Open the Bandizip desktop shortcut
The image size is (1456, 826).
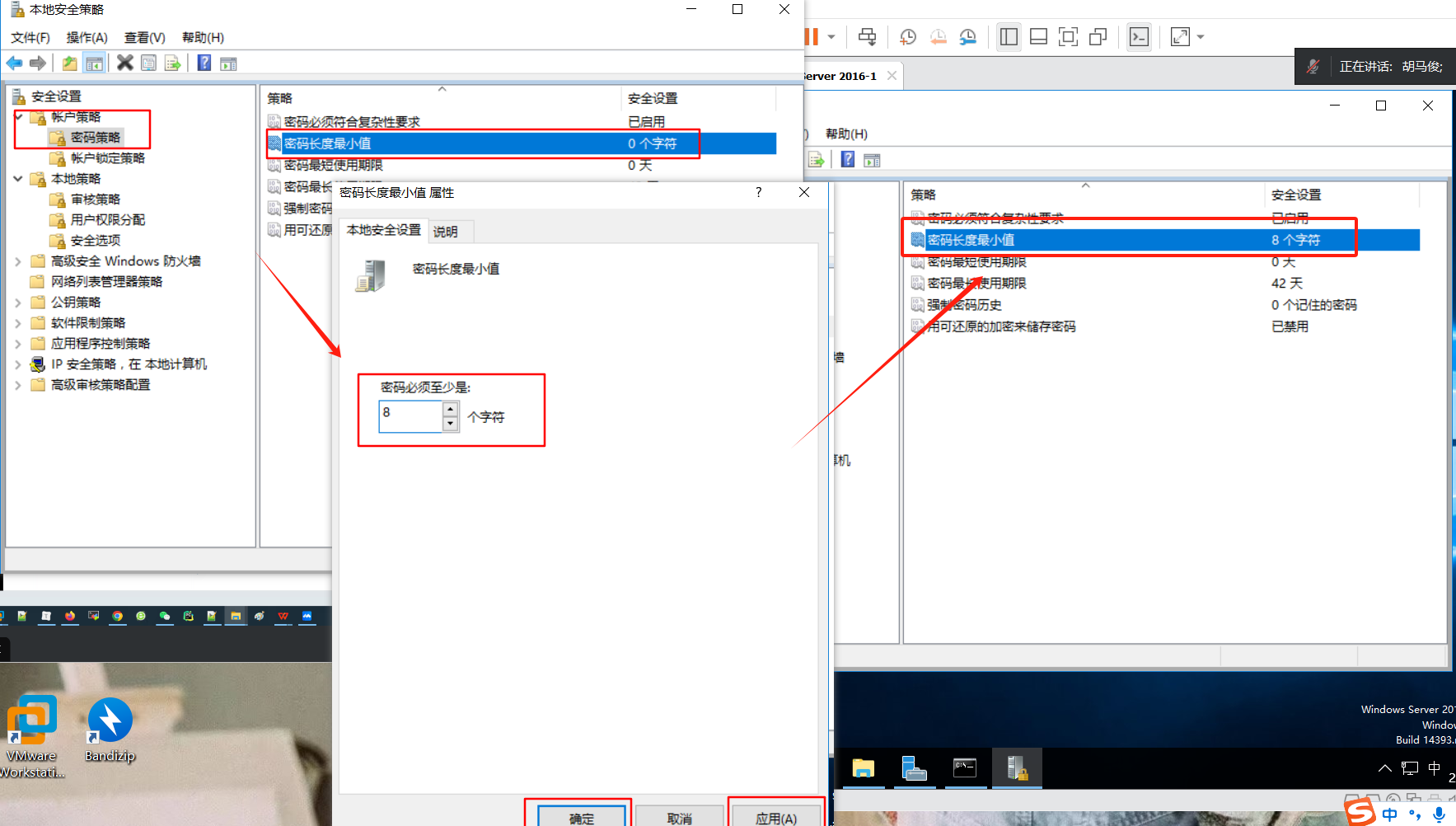(110, 730)
